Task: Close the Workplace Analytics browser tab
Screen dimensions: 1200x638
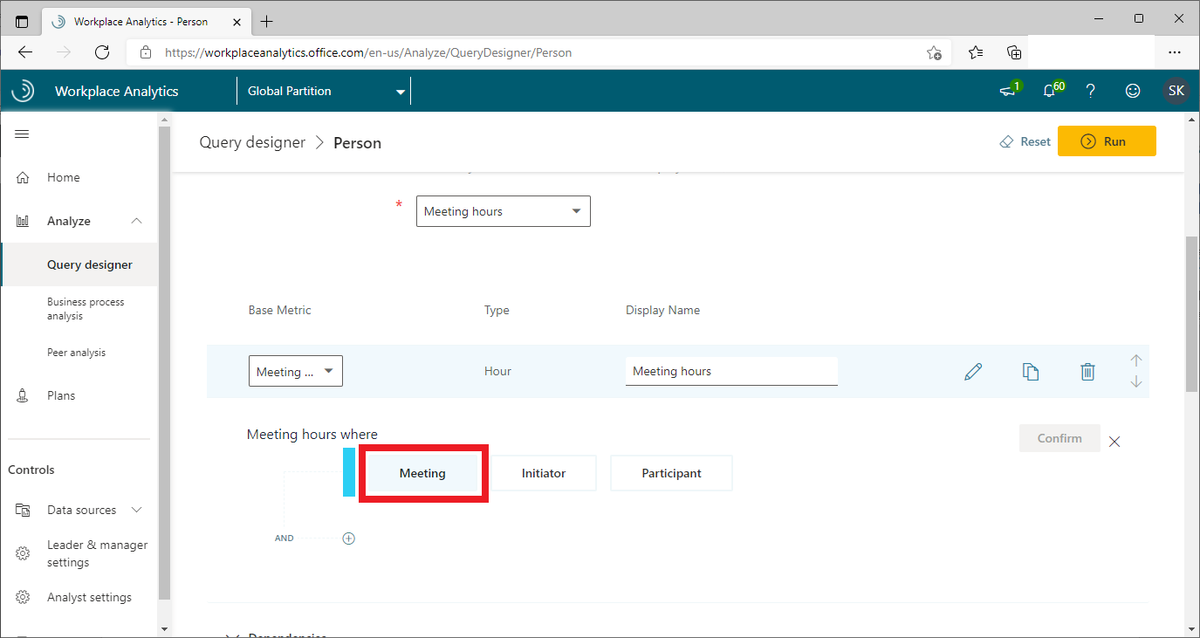Action: tap(235, 21)
